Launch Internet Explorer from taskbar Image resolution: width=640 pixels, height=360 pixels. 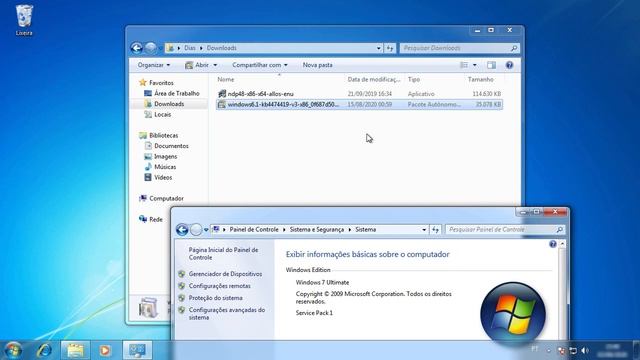(44, 350)
